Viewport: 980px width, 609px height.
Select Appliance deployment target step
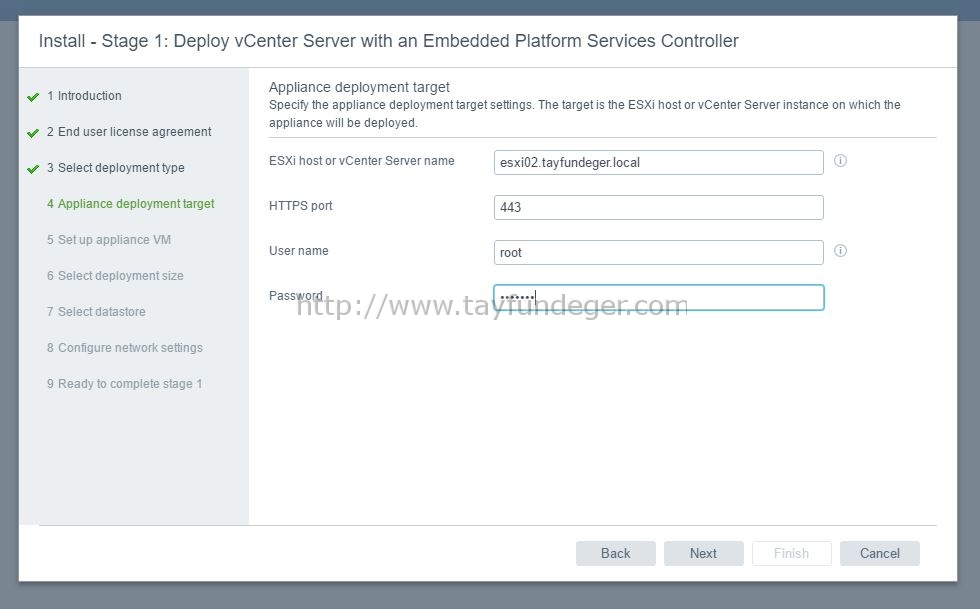(x=131, y=204)
